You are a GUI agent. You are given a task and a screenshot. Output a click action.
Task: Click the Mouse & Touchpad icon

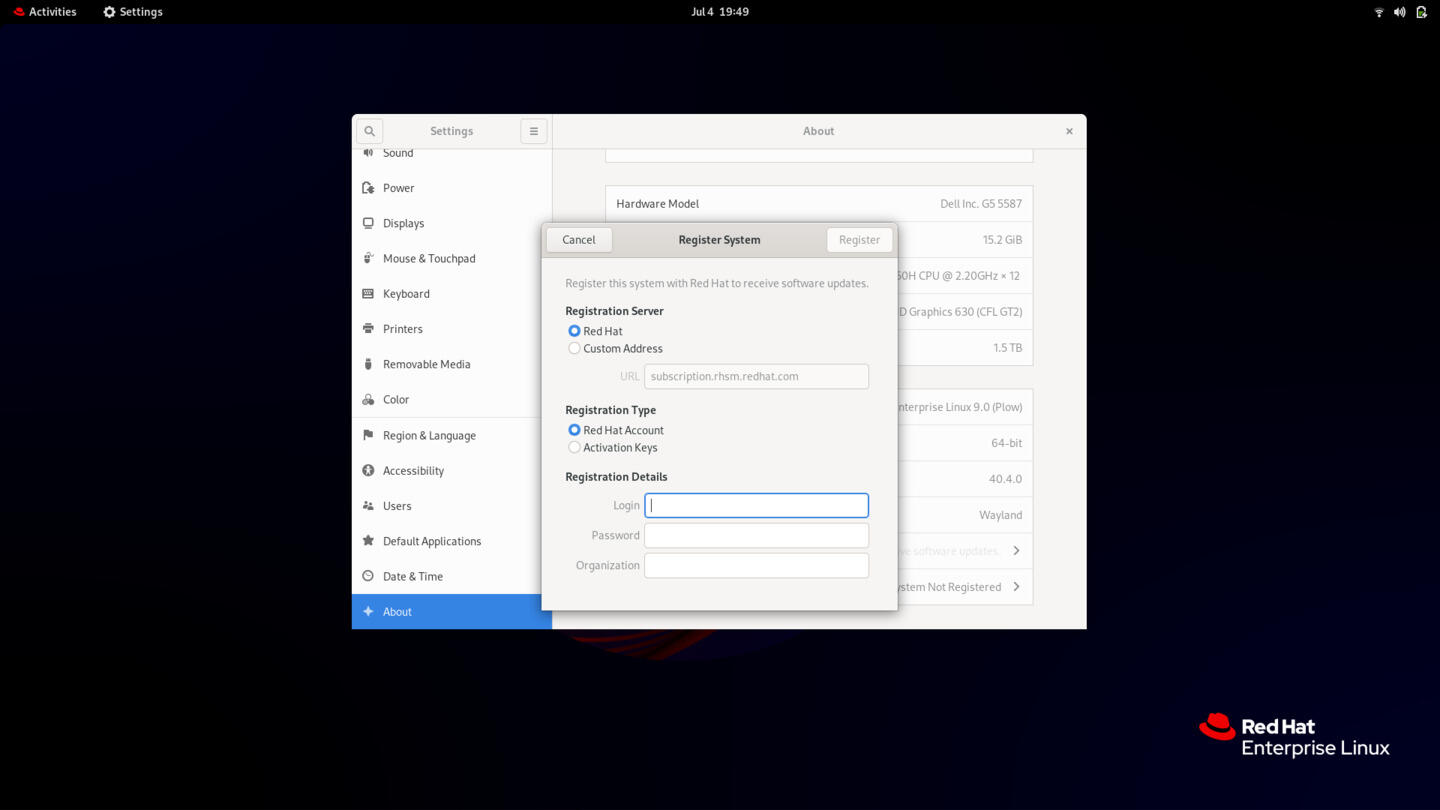[368, 258]
